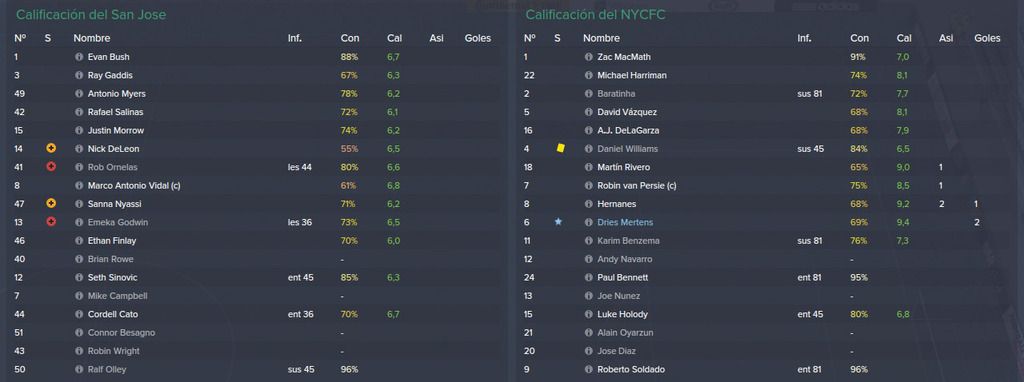
Task: Open info icon beside Dries Mertens
Action: tap(588, 222)
